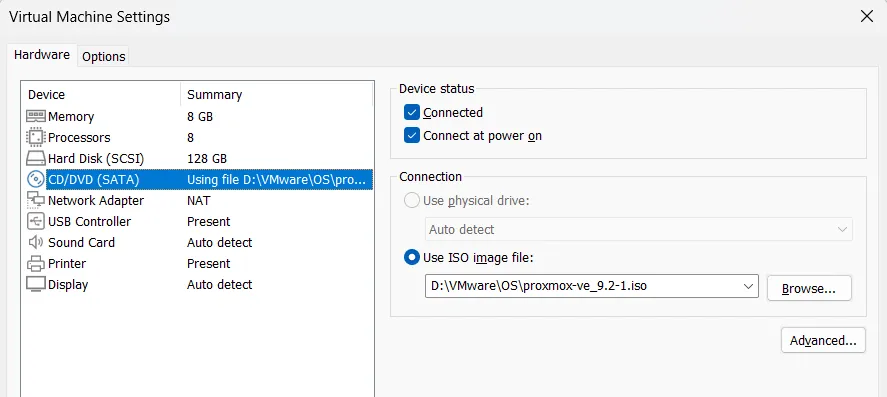This screenshot has height=397, width=887.
Task: Select the Display row label
Action: click(x=68, y=284)
